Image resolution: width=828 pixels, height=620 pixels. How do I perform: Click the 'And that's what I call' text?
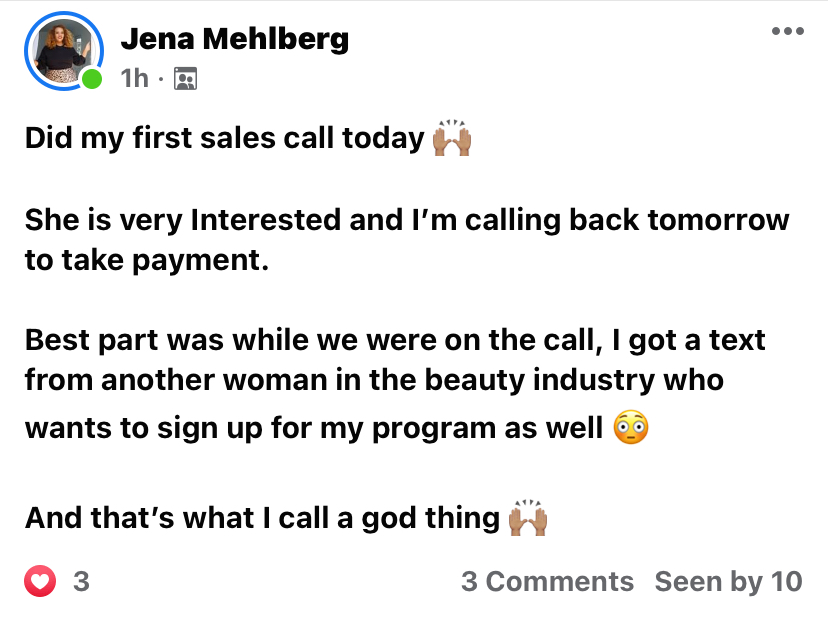(262, 517)
